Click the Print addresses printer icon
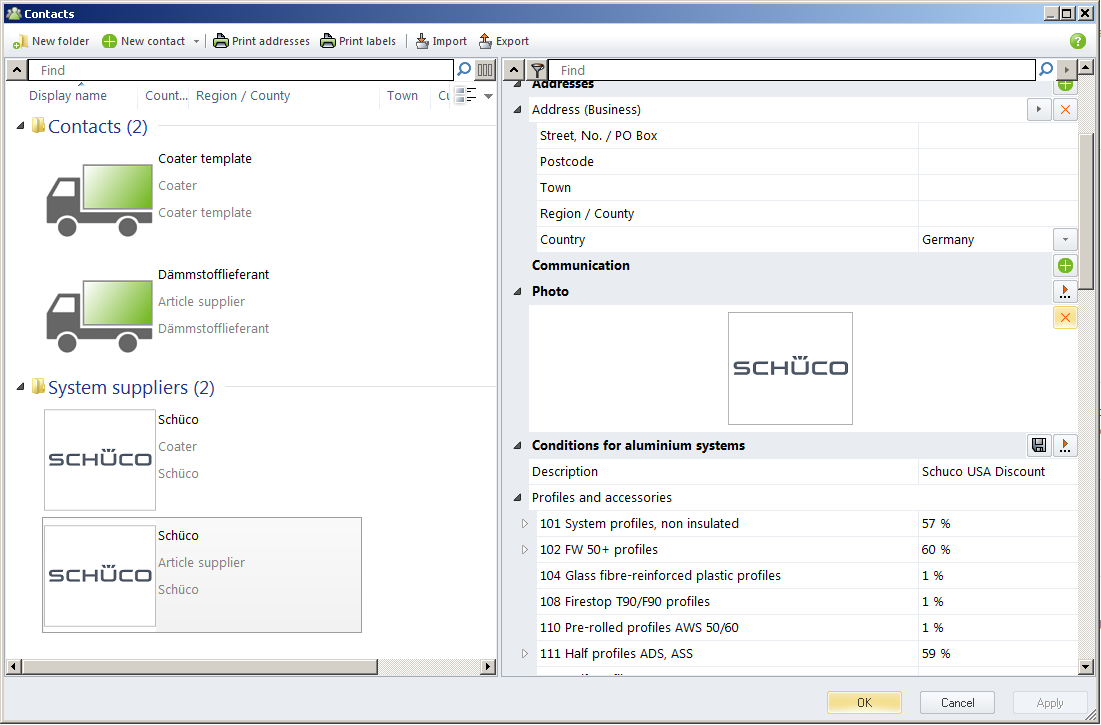 [221, 42]
